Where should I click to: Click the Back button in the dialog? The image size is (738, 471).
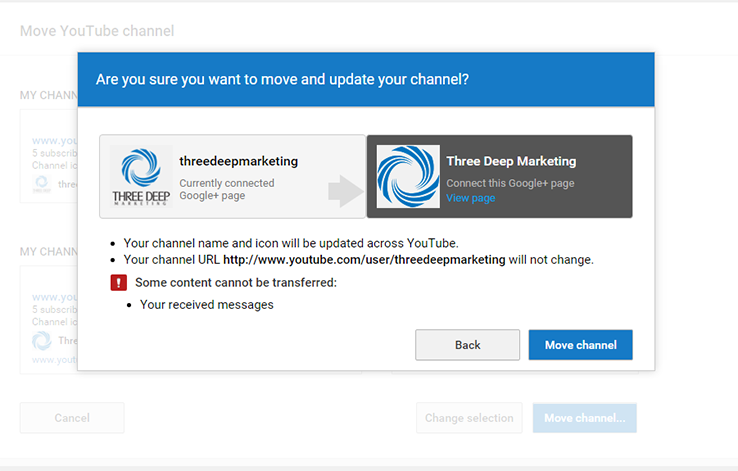467,345
